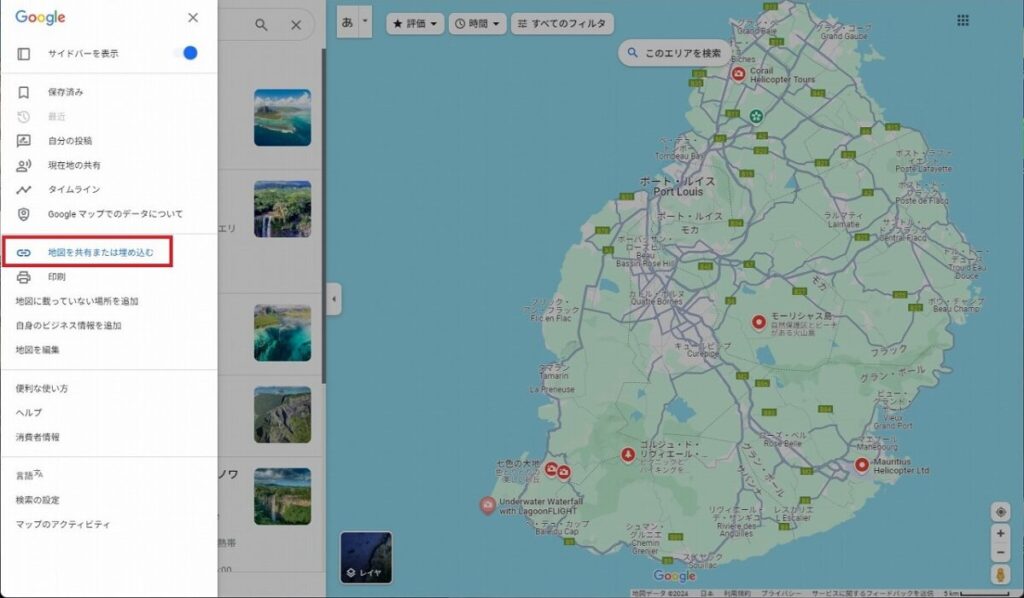The width and height of the screenshot is (1024, 598).
Task: Click the Street View pegman icon
Action: point(1000,574)
